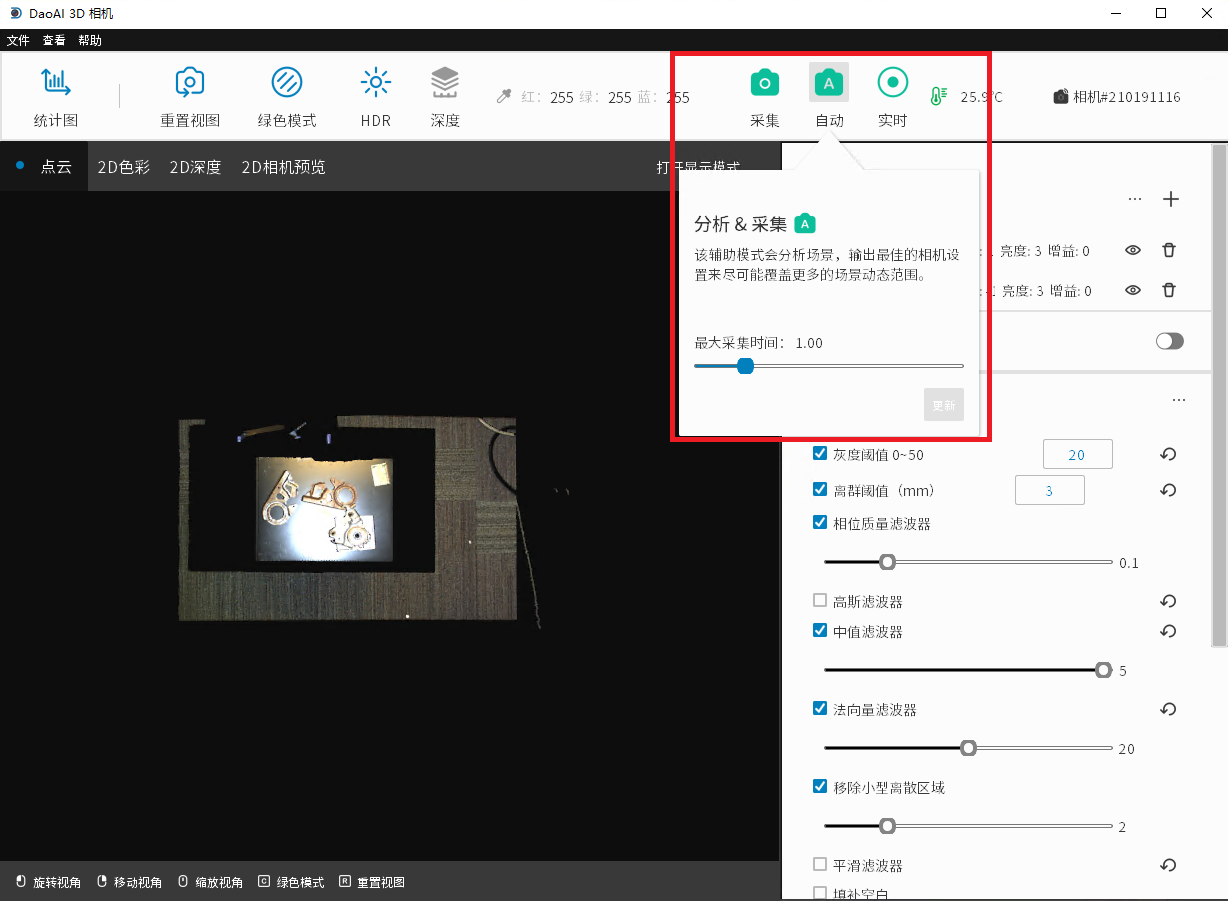The height and width of the screenshot is (901, 1228).
Task: Uncheck the 中值滤波器 checkbox
Action: coord(820,631)
